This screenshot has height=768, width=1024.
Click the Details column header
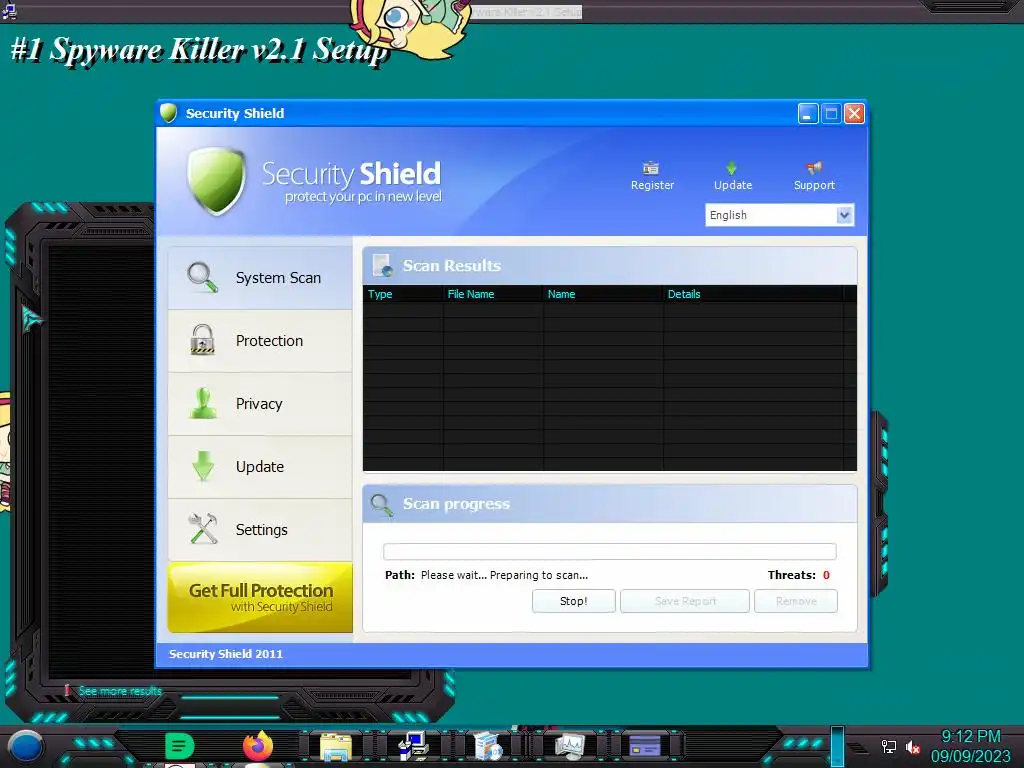click(753, 294)
